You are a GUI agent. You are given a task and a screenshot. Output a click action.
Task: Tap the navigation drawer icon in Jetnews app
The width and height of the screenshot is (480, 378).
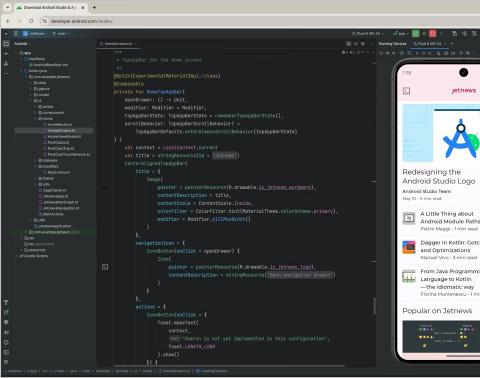pos(406,91)
